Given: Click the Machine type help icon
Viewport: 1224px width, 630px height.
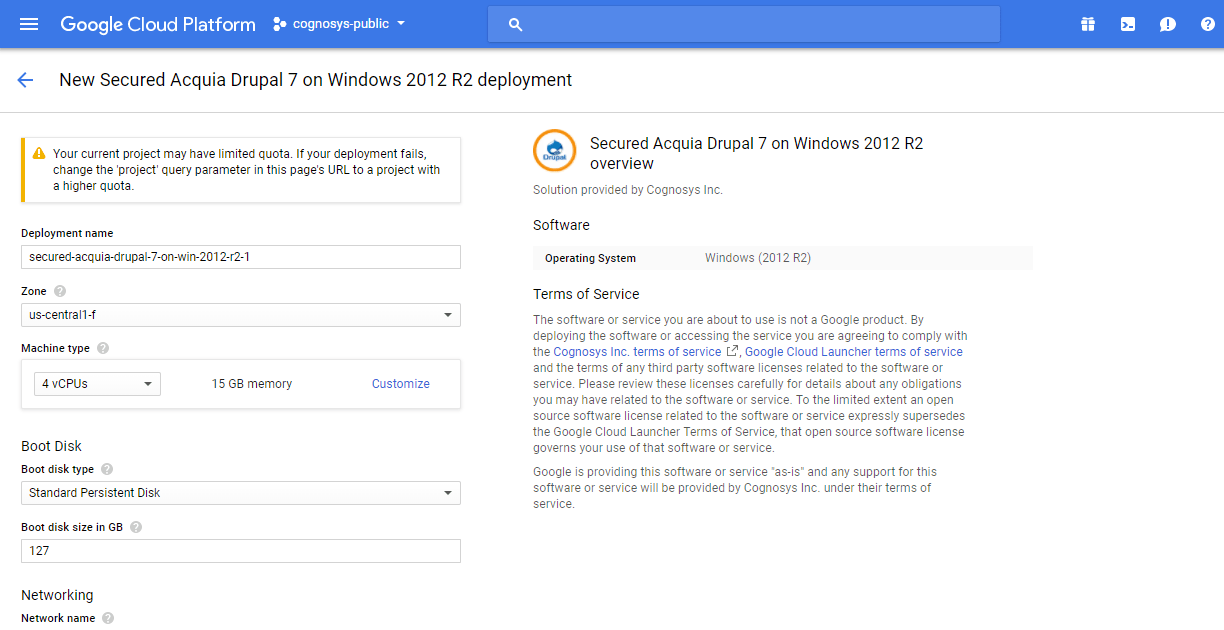Looking at the screenshot, I should (103, 348).
